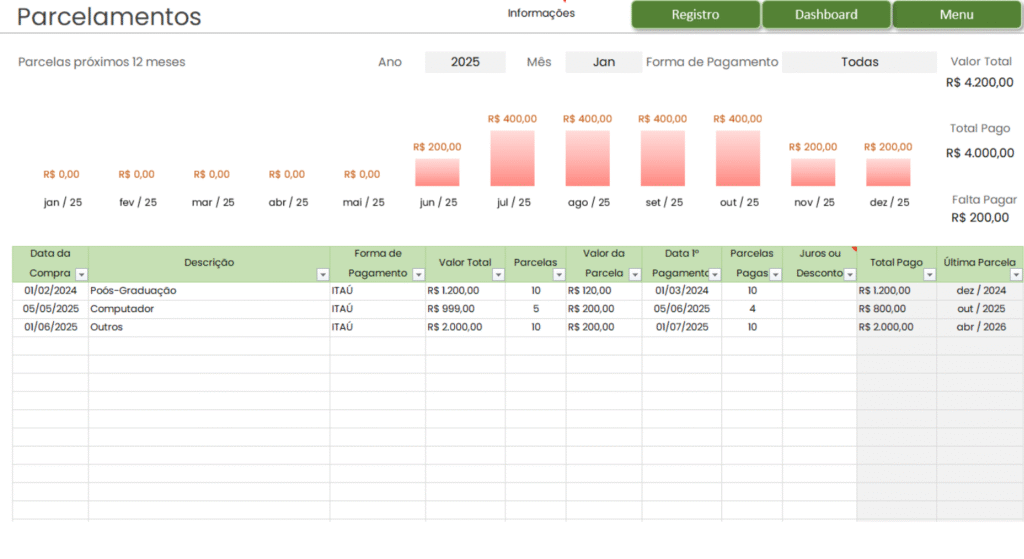Click the Informações link
Screen dimensions: 1024x559
tap(541, 14)
